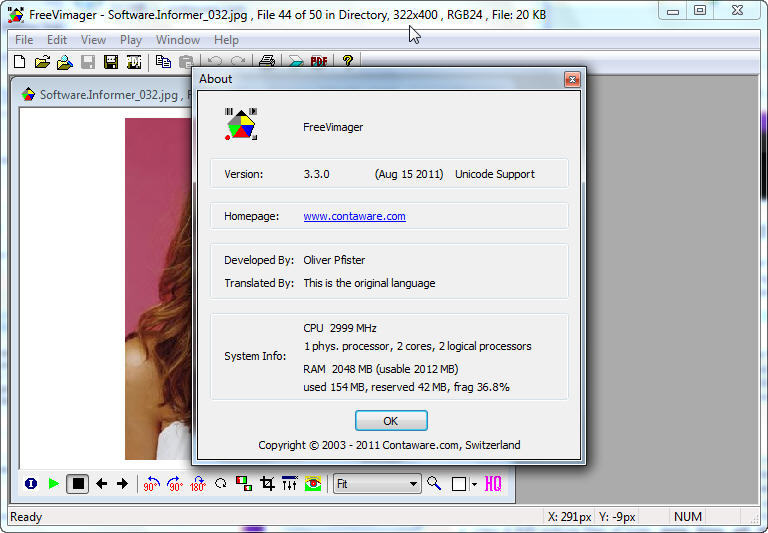Click the grayed-out Save icon
The height and width of the screenshot is (533, 768).
click(88, 62)
